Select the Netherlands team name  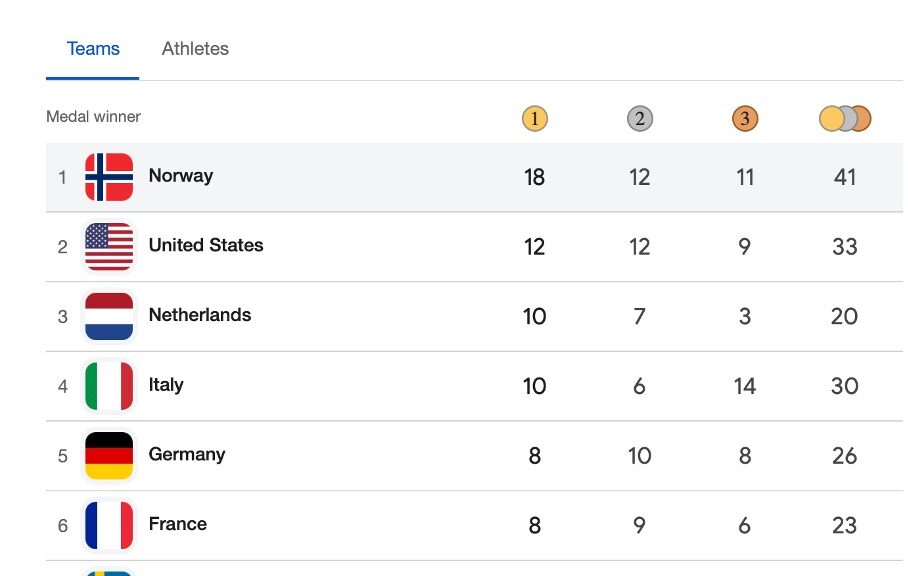pyautogui.click(x=200, y=315)
